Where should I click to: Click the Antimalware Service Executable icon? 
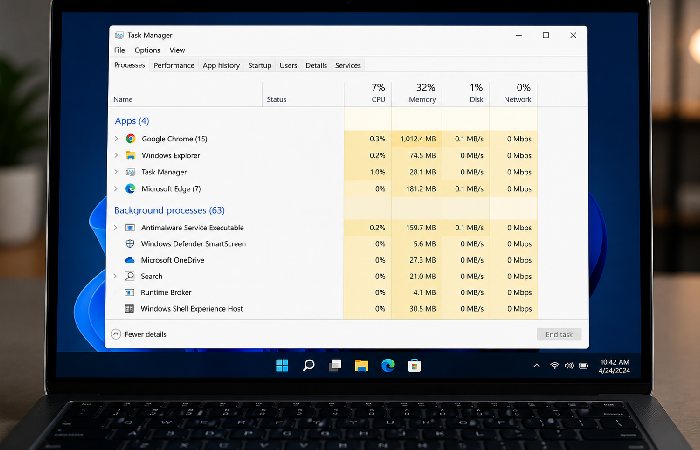pos(129,228)
